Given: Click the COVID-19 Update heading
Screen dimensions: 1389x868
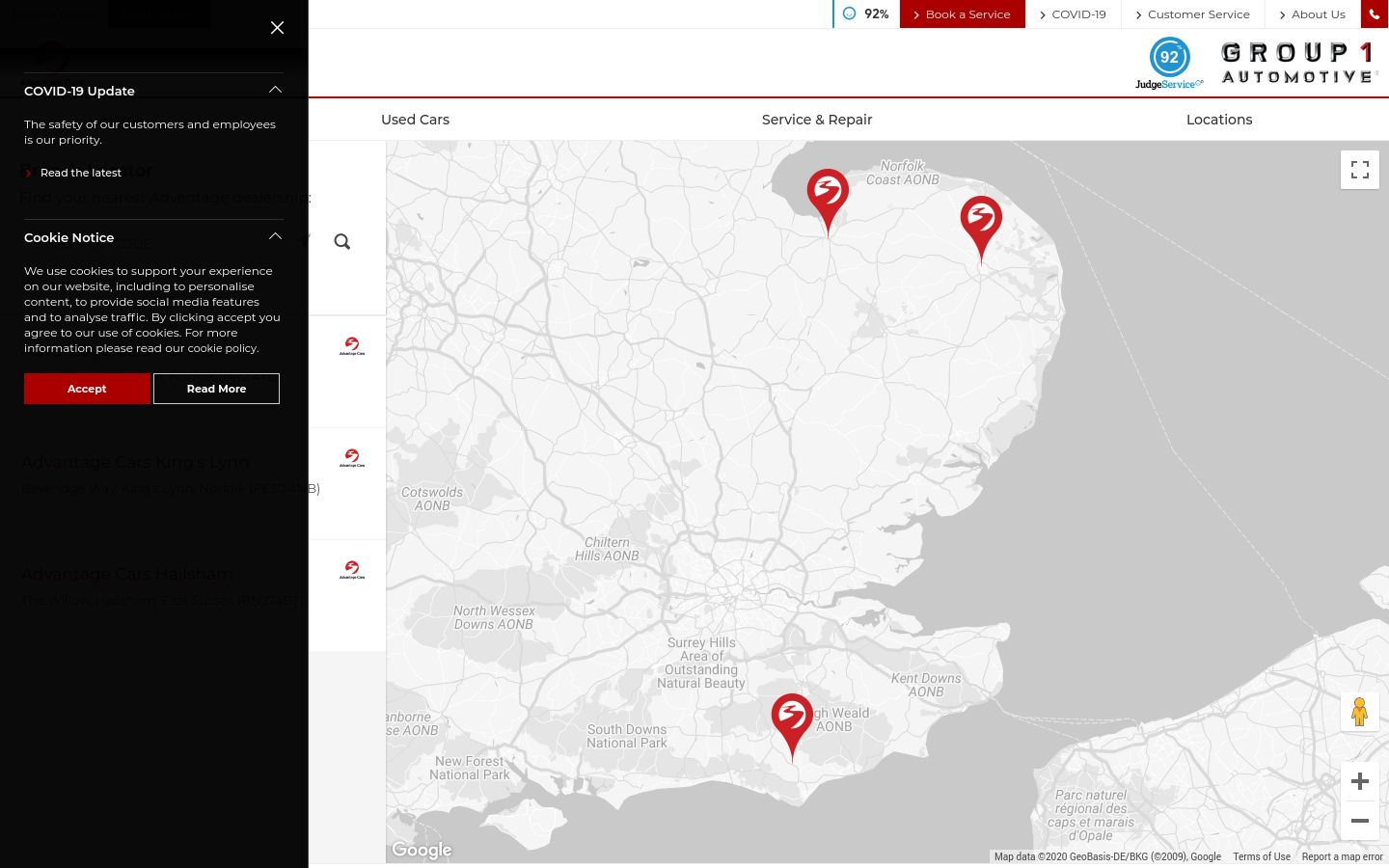Looking at the screenshot, I should point(79,91).
